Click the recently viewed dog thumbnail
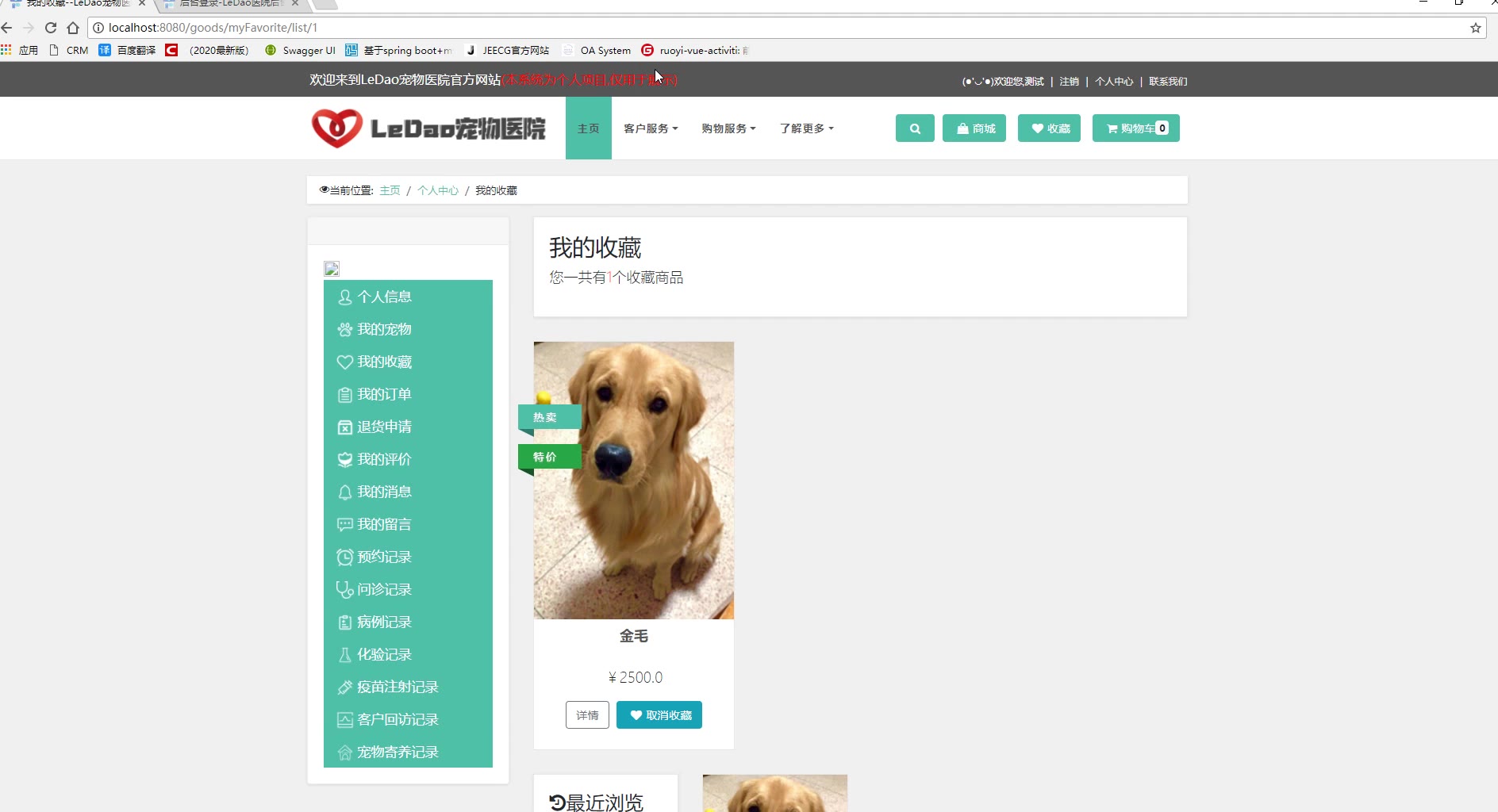Viewport: 1498px width, 812px height. (x=775, y=793)
